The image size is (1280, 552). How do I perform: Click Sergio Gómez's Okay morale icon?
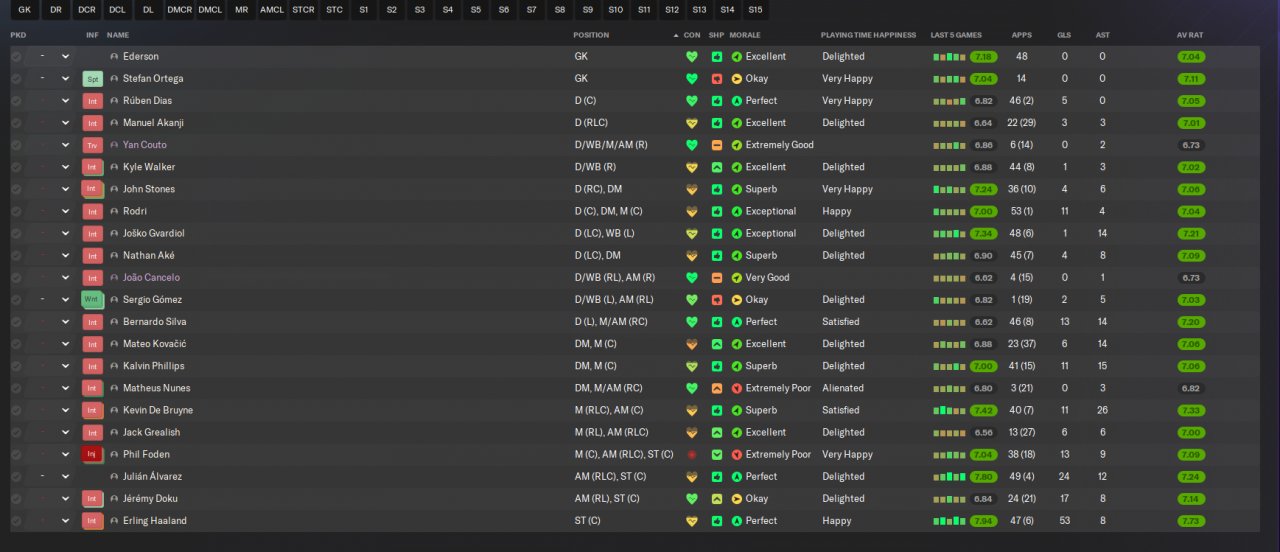tap(737, 300)
